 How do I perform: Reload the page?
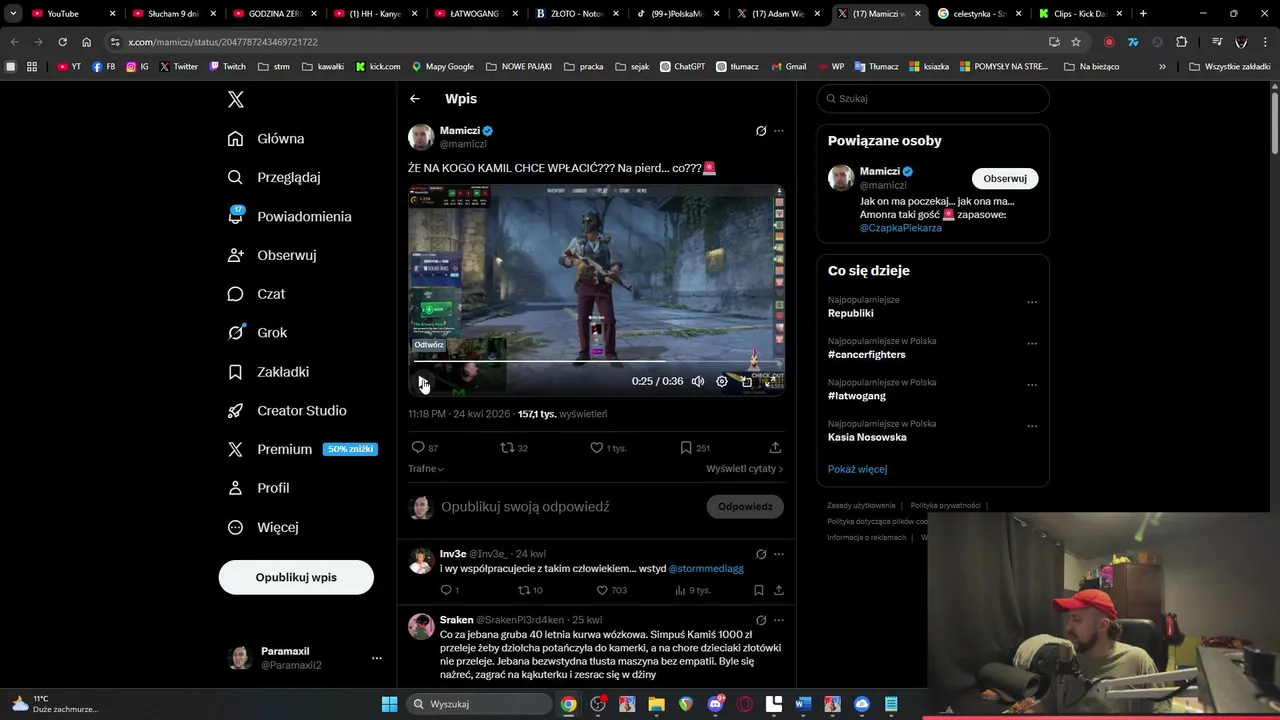(62, 42)
